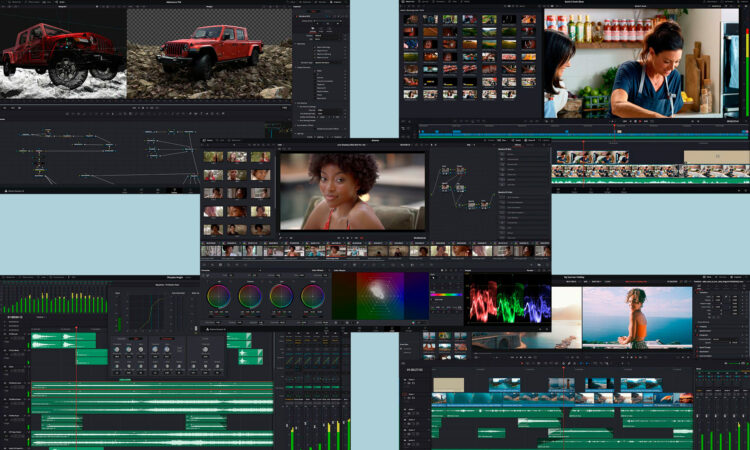
Task: Select the top-left gallery still in Color window
Action: tap(213, 157)
